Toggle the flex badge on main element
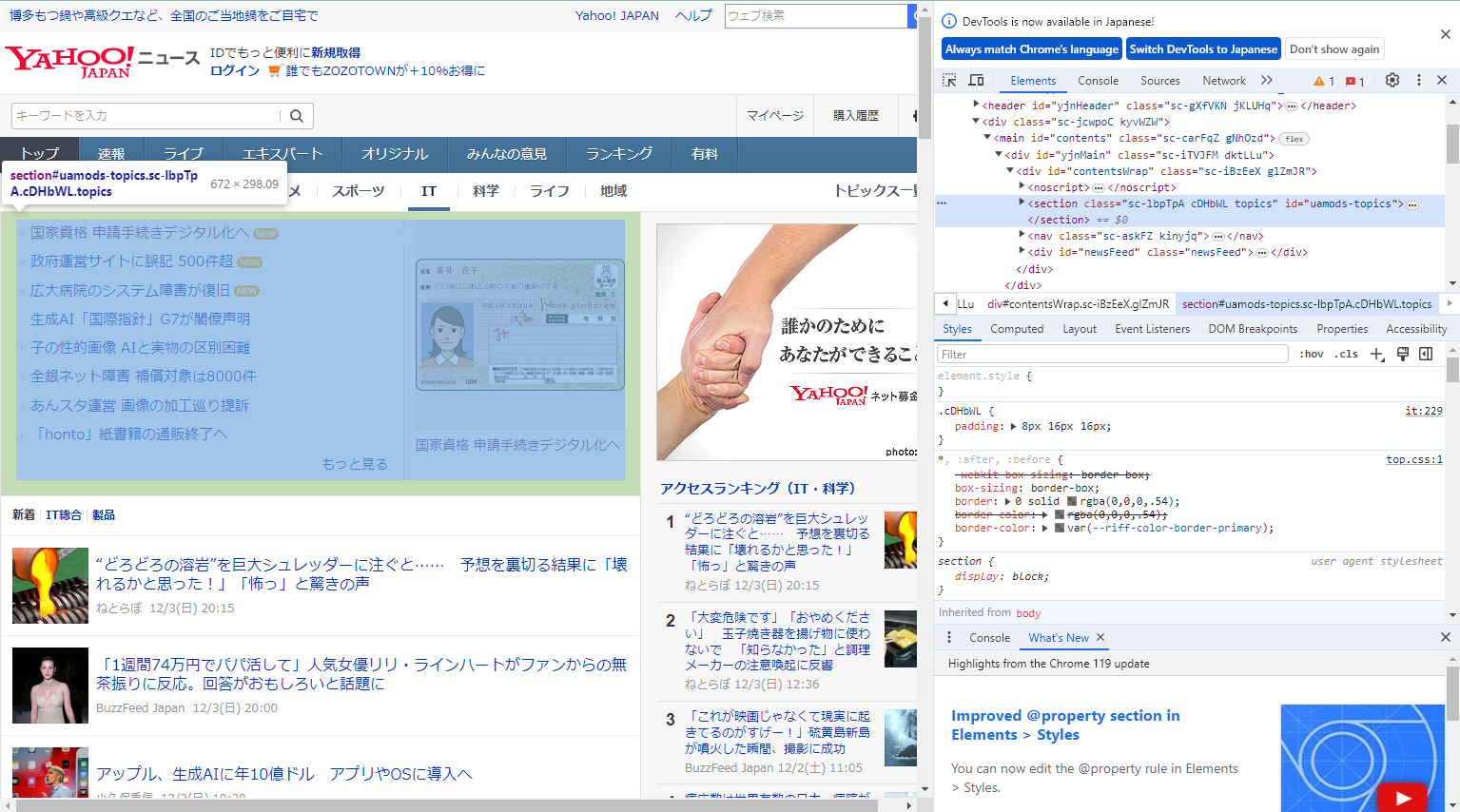The width and height of the screenshot is (1460, 812). coord(1294,139)
